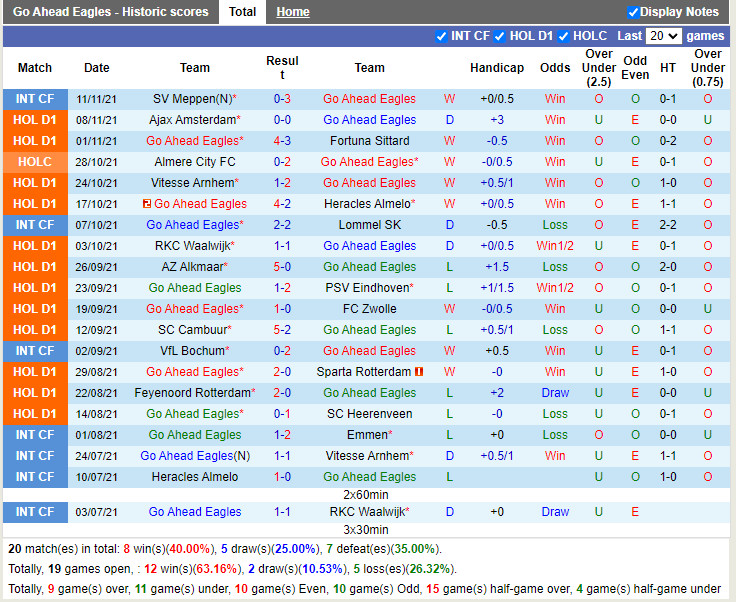Click the 5-0 result against AZ Alkmaar
Viewport: 736px width, 602px height.
[282, 267]
